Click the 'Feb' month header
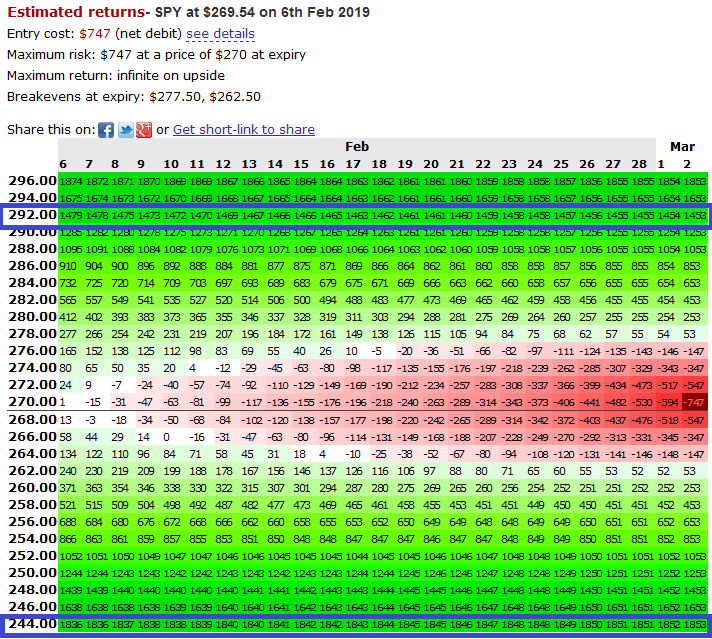Image resolution: width=712 pixels, height=639 pixels. (x=357, y=147)
